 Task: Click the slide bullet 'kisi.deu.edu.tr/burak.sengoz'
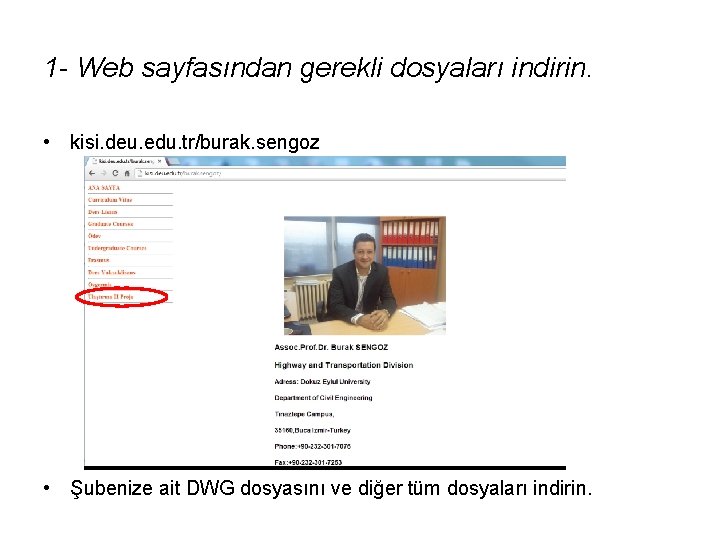[x=194, y=142]
